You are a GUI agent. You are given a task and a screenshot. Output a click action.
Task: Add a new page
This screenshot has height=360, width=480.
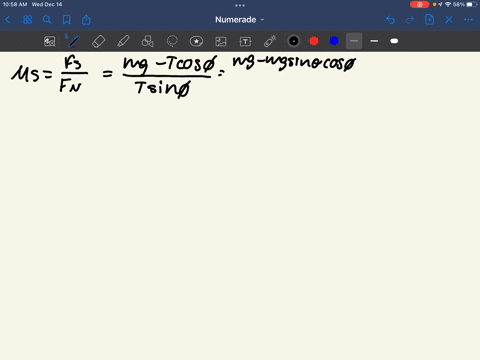tap(429, 20)
